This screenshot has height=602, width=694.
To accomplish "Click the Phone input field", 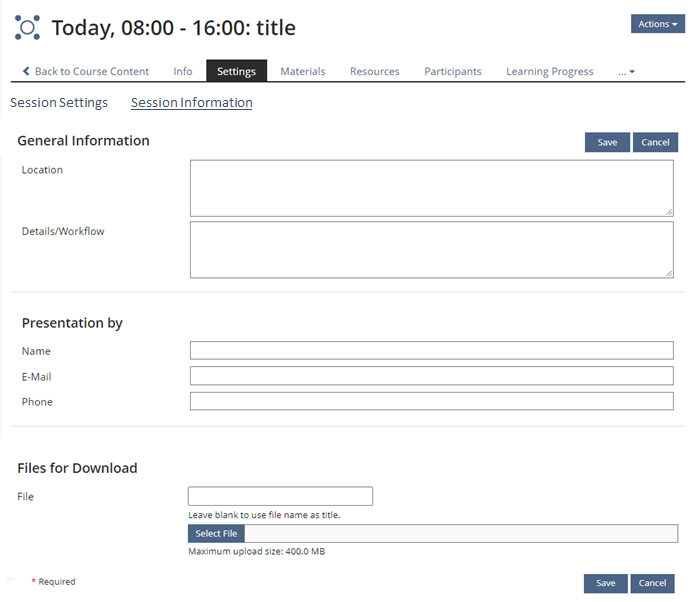I will (431, 401).
